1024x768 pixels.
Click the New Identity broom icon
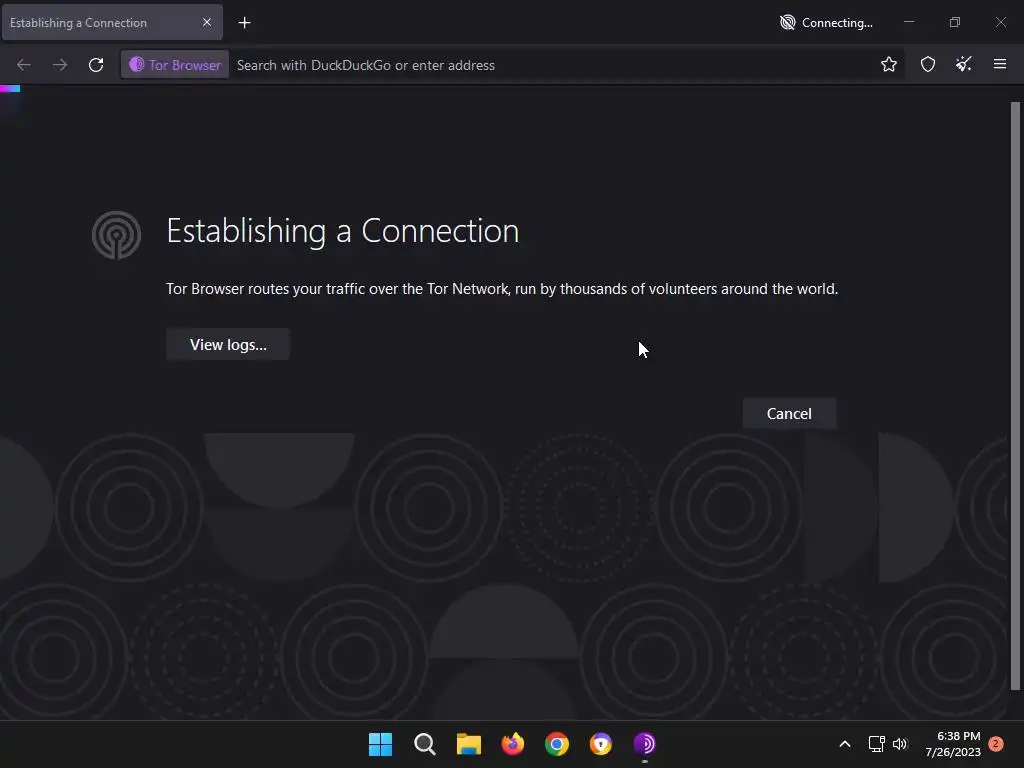964,64
